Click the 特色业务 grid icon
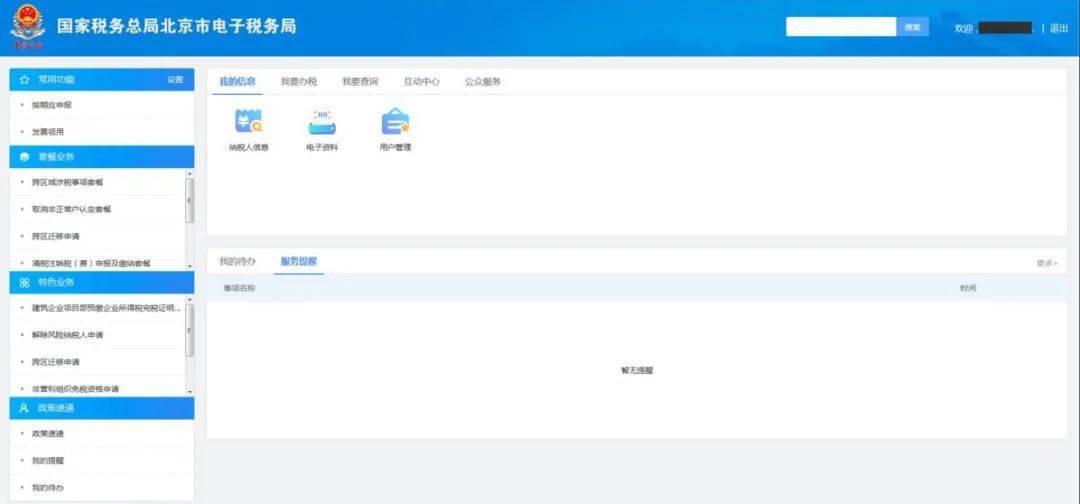This screenshot has width=1080, height=504. coord(25,282)
